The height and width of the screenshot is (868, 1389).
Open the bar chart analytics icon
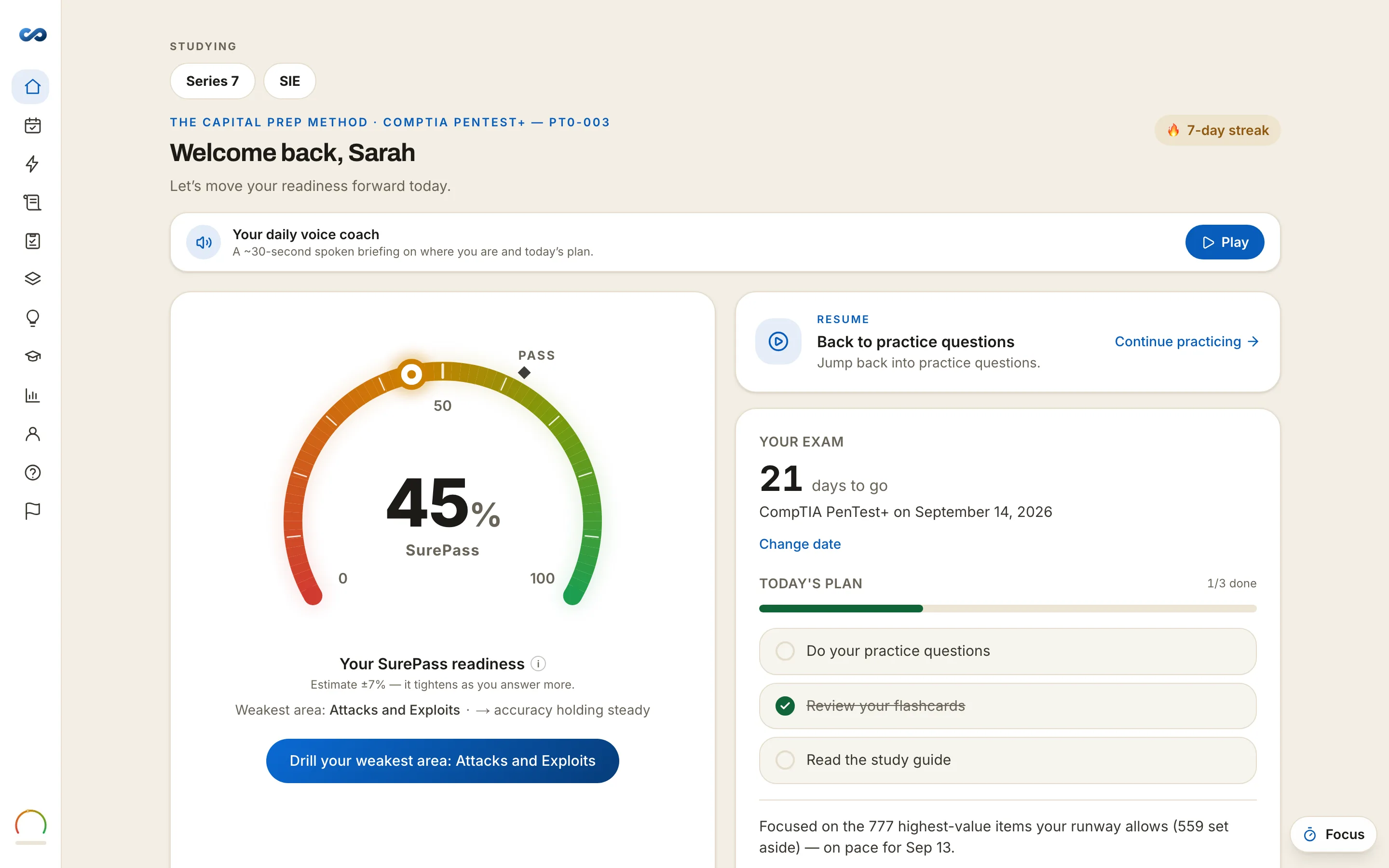[x=32, y=395]
